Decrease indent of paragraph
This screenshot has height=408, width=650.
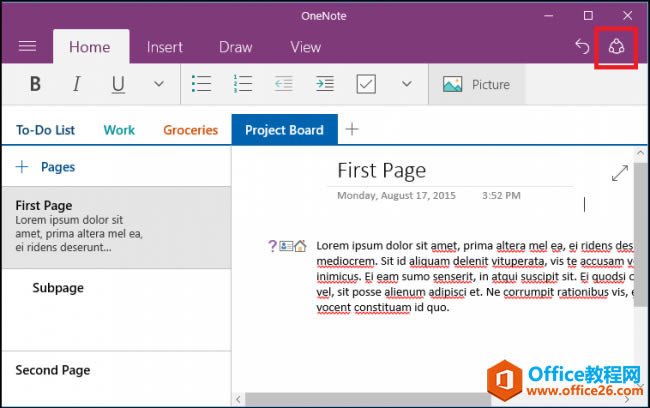click(x=284, y=84)
